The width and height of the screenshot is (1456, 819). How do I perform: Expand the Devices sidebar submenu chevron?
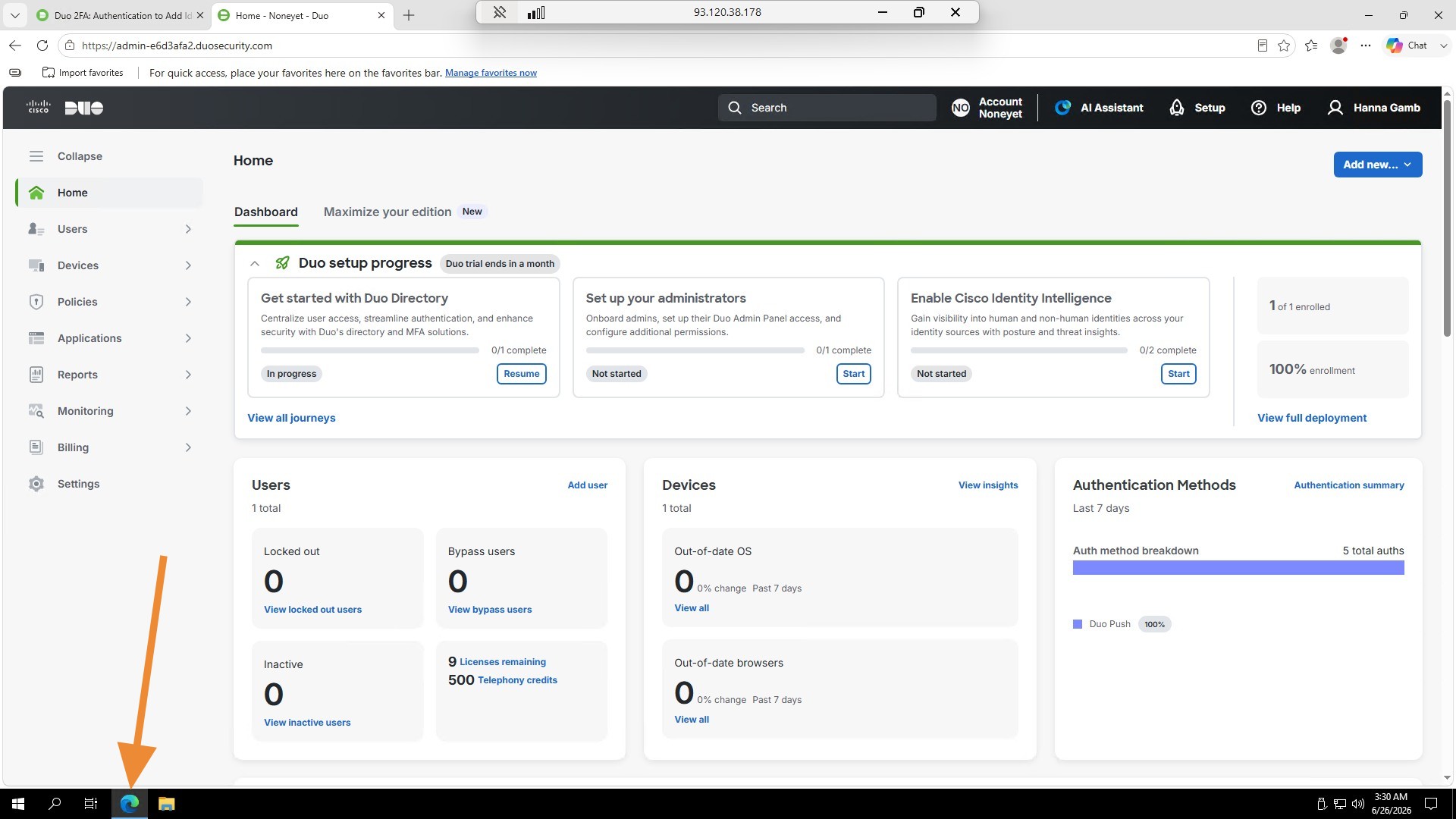(x=188, y=265)
